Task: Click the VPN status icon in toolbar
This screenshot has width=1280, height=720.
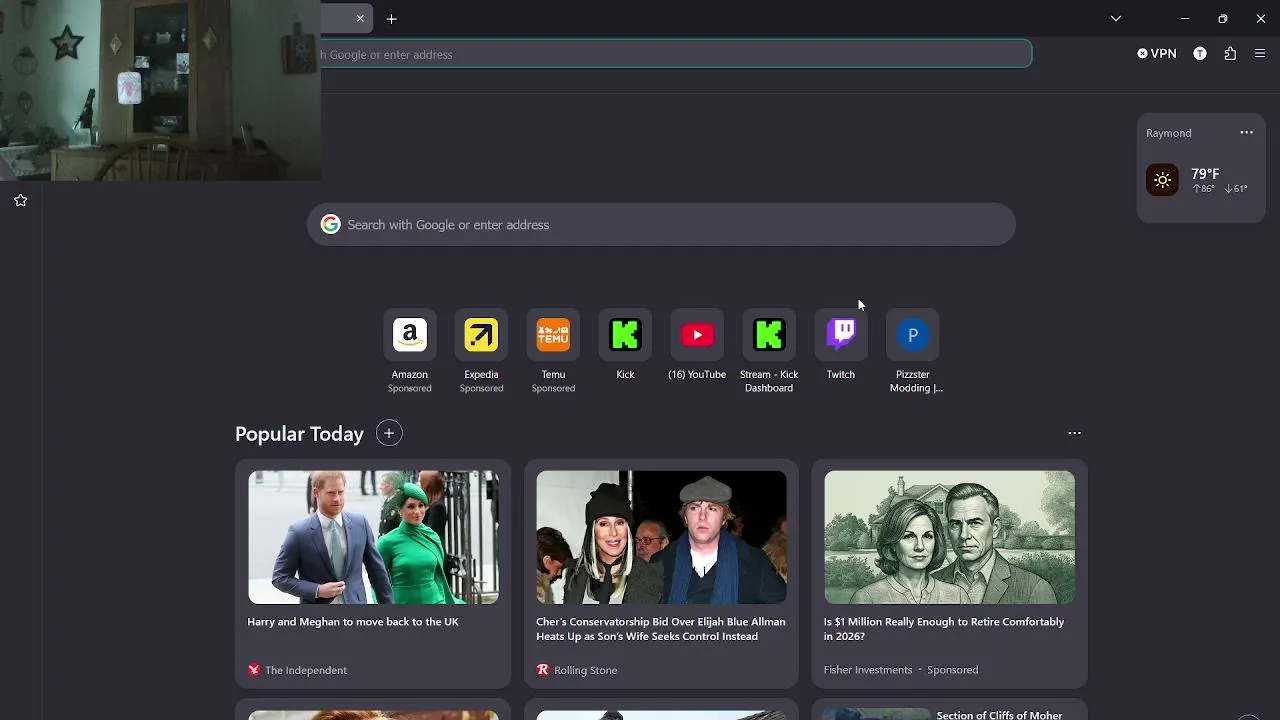Action: pos(1157,54)
